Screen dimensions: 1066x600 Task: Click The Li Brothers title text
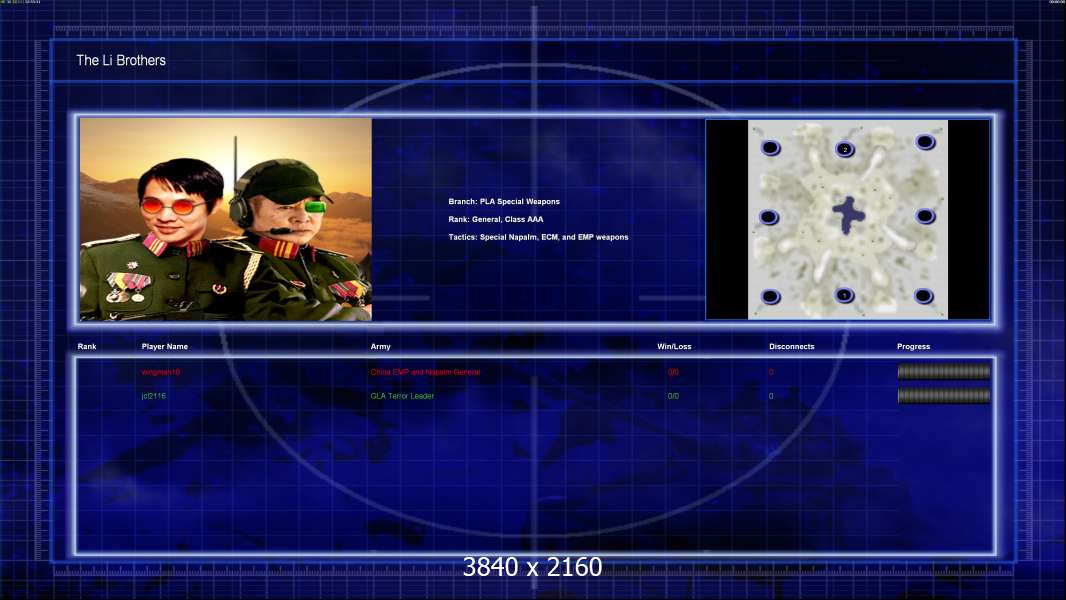[x=121, y=61]
